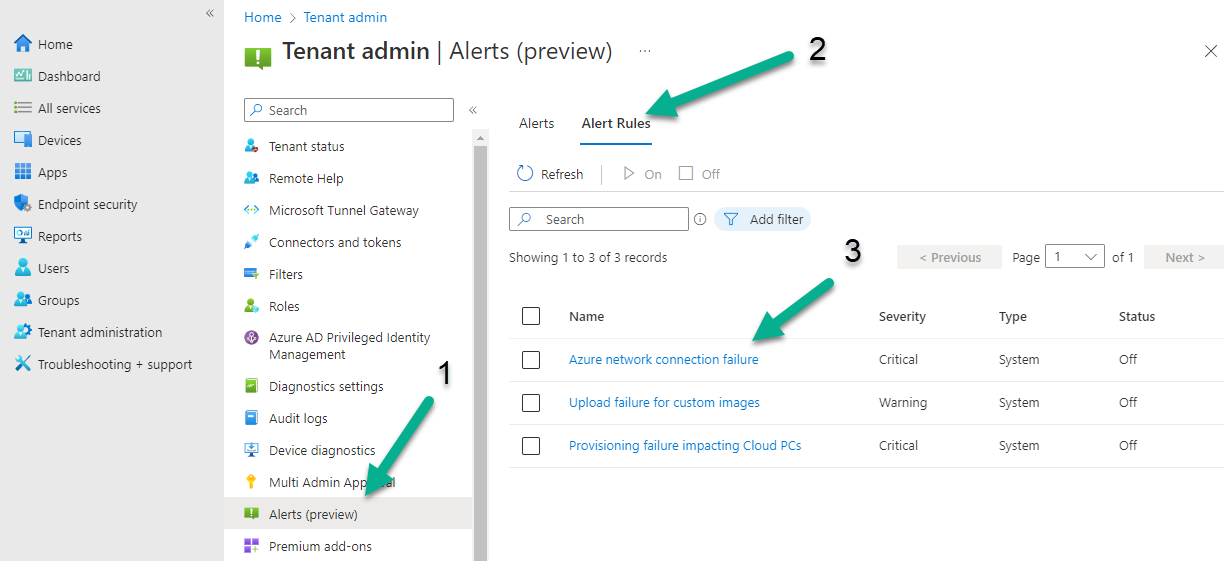Image resolution: width=1224 pixels, height=561 pixels.
Task: Click the Devices icon in left navigation
Action: (23, 140)
